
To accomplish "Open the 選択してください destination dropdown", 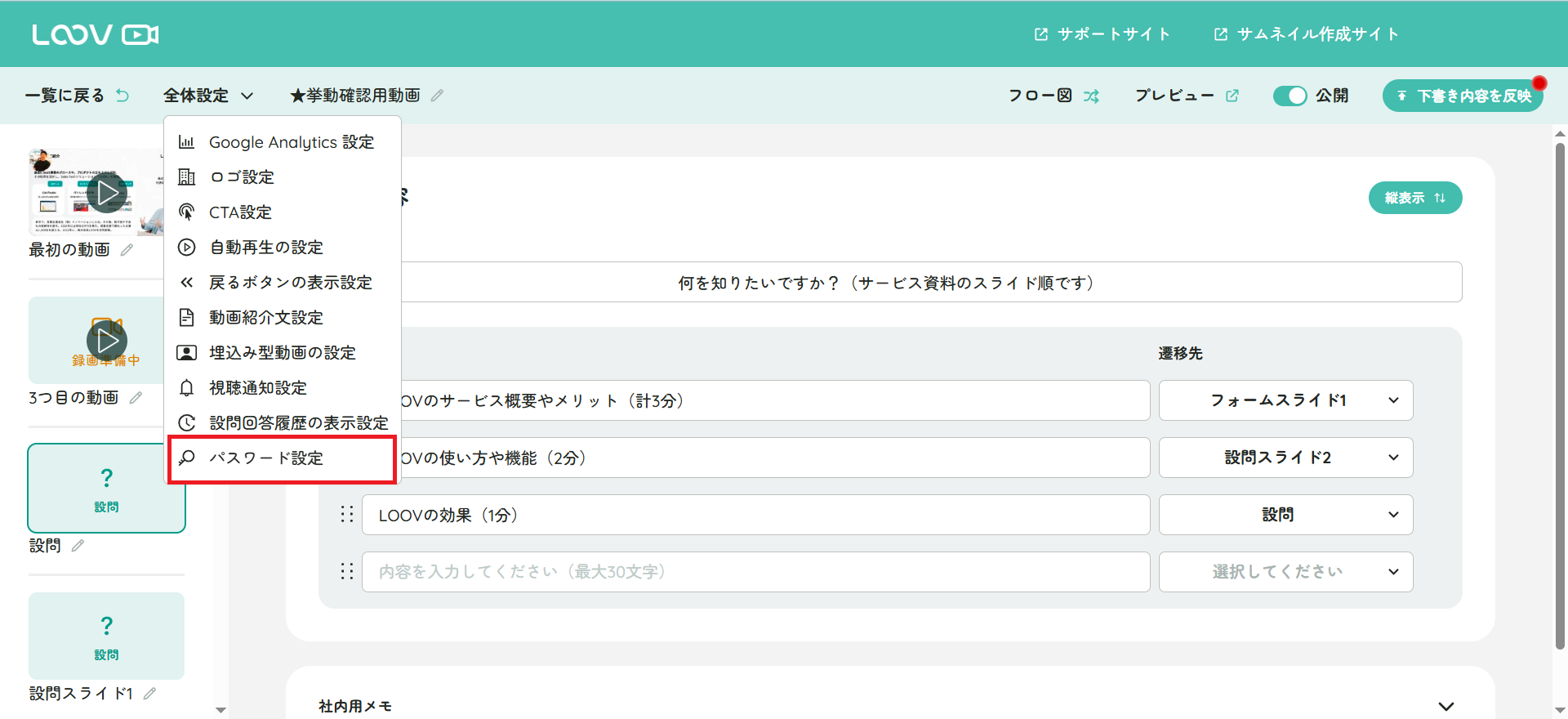I will point(1285,572).
